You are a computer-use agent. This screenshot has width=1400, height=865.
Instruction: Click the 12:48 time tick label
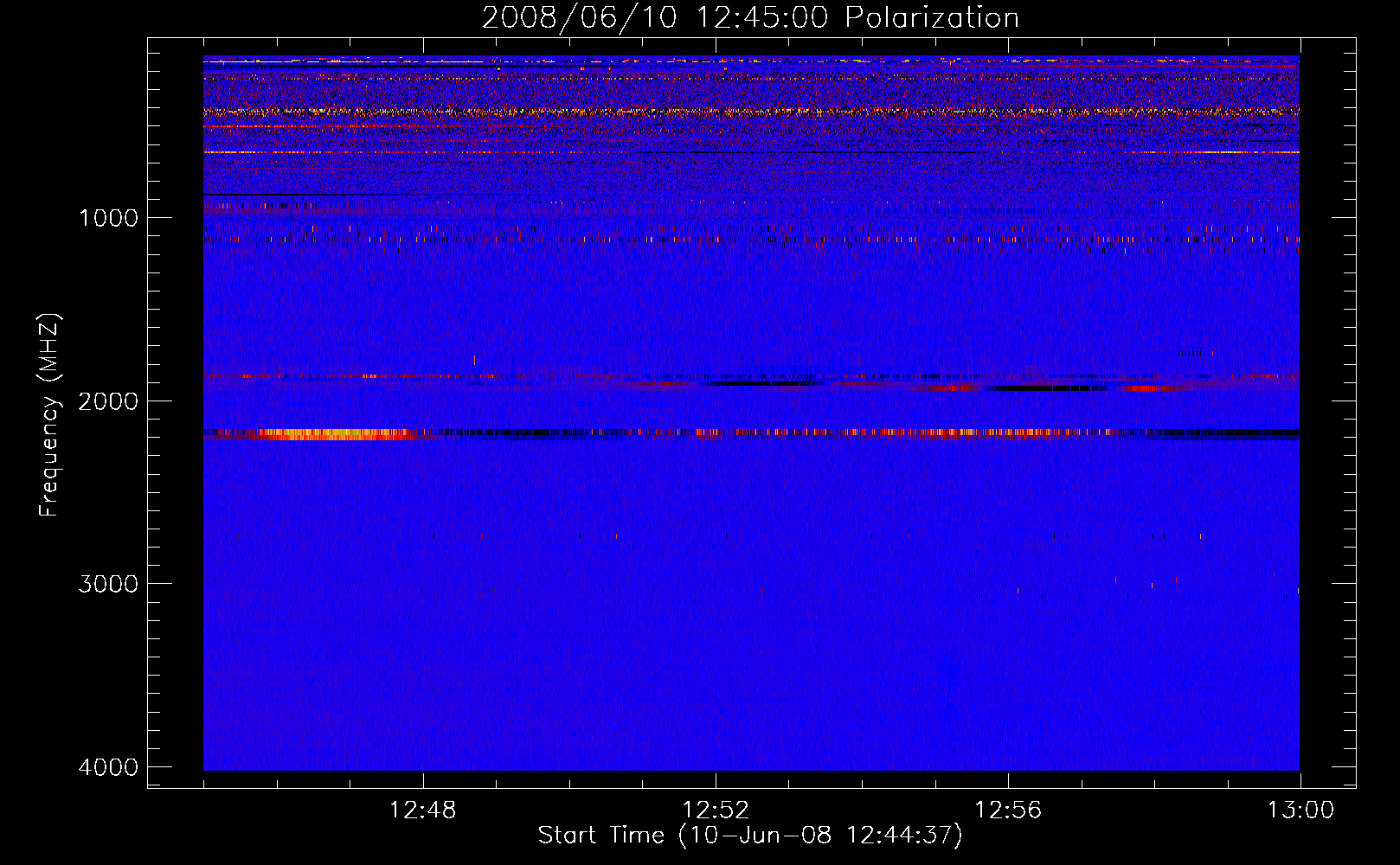pyautogui.click(x=423, y=811)
